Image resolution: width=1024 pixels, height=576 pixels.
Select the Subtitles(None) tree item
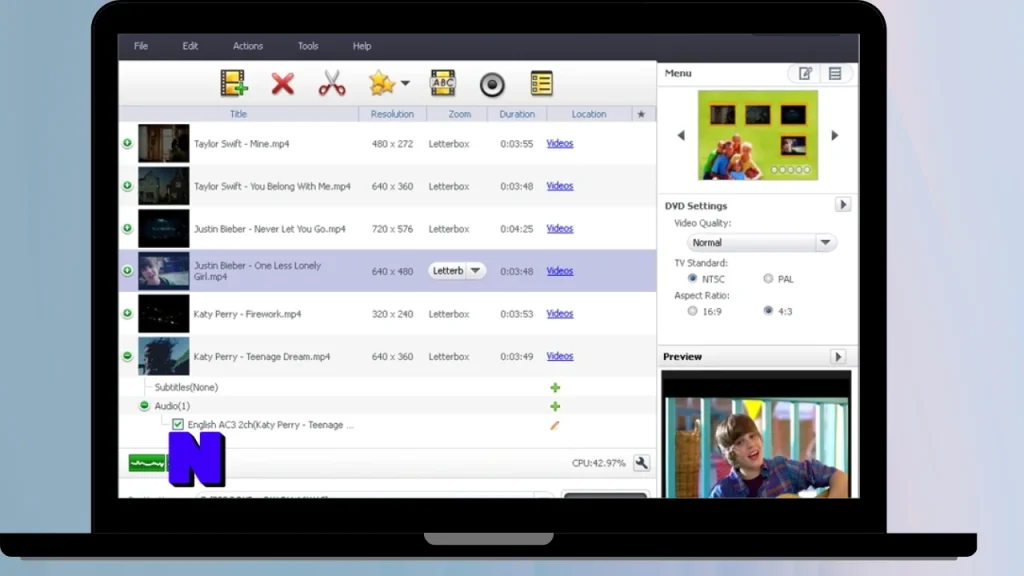(x=186, y=387)
